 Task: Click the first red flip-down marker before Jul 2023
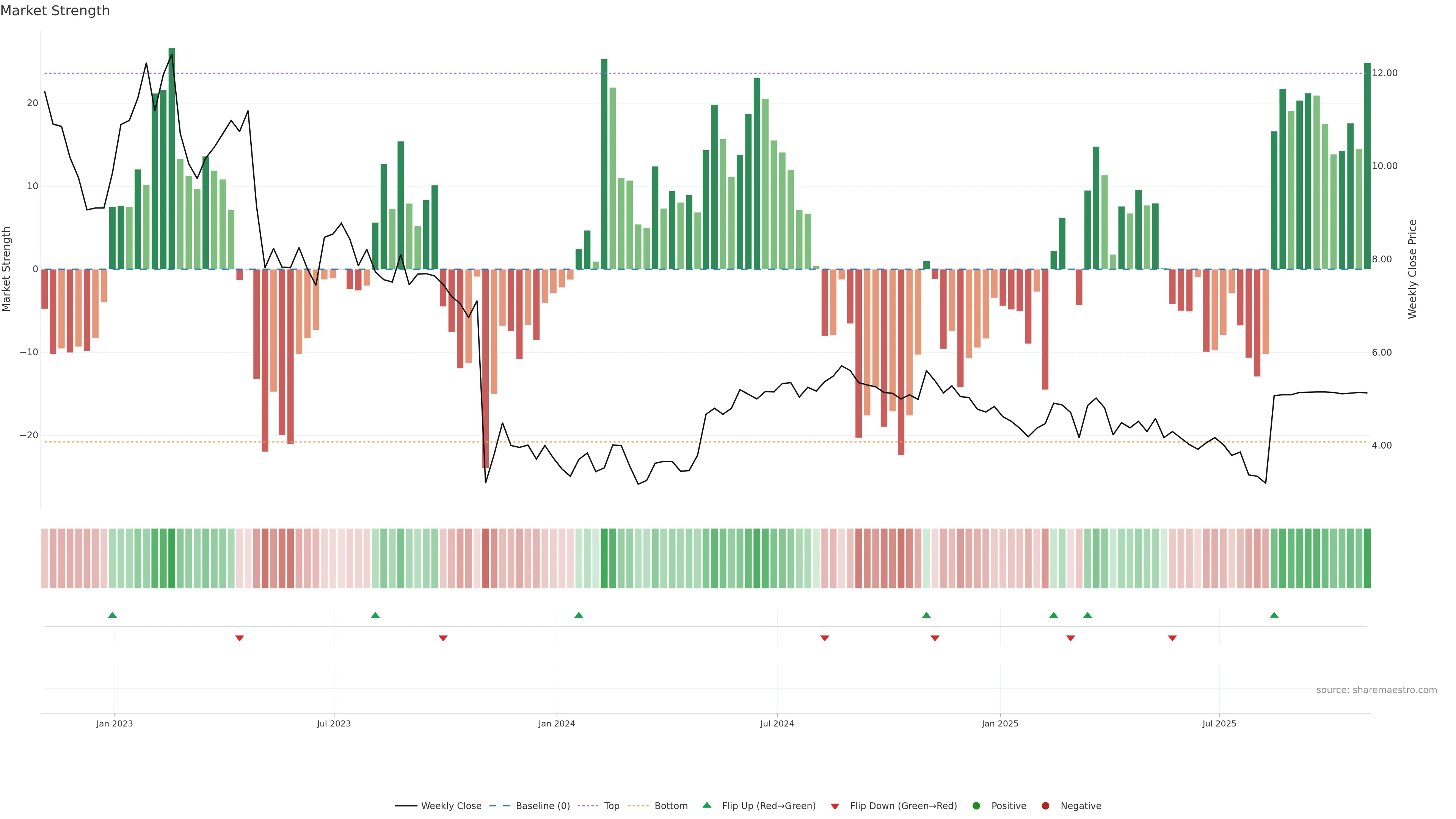tap(240, 638)
